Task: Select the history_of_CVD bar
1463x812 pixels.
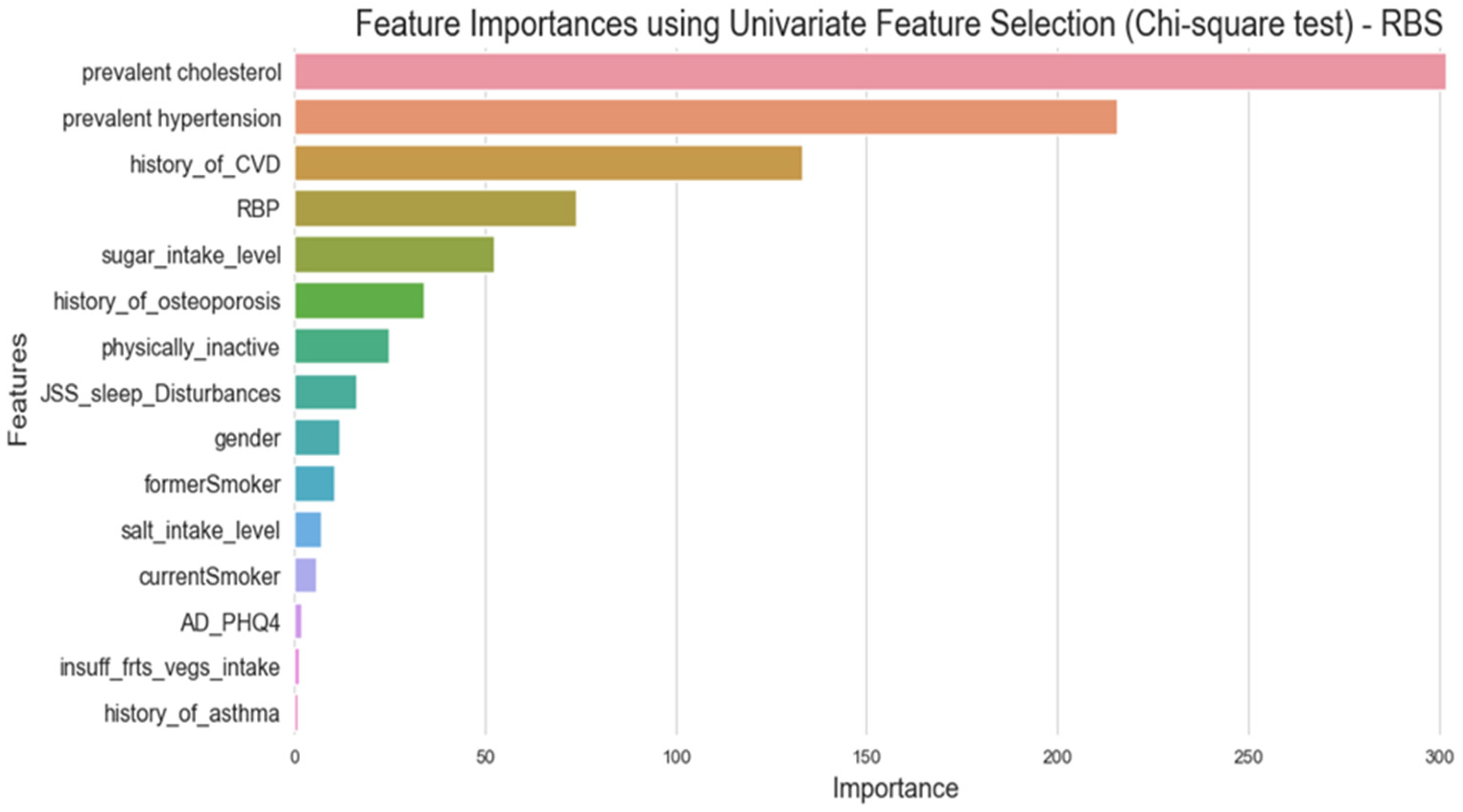Action: coord(548,163)
